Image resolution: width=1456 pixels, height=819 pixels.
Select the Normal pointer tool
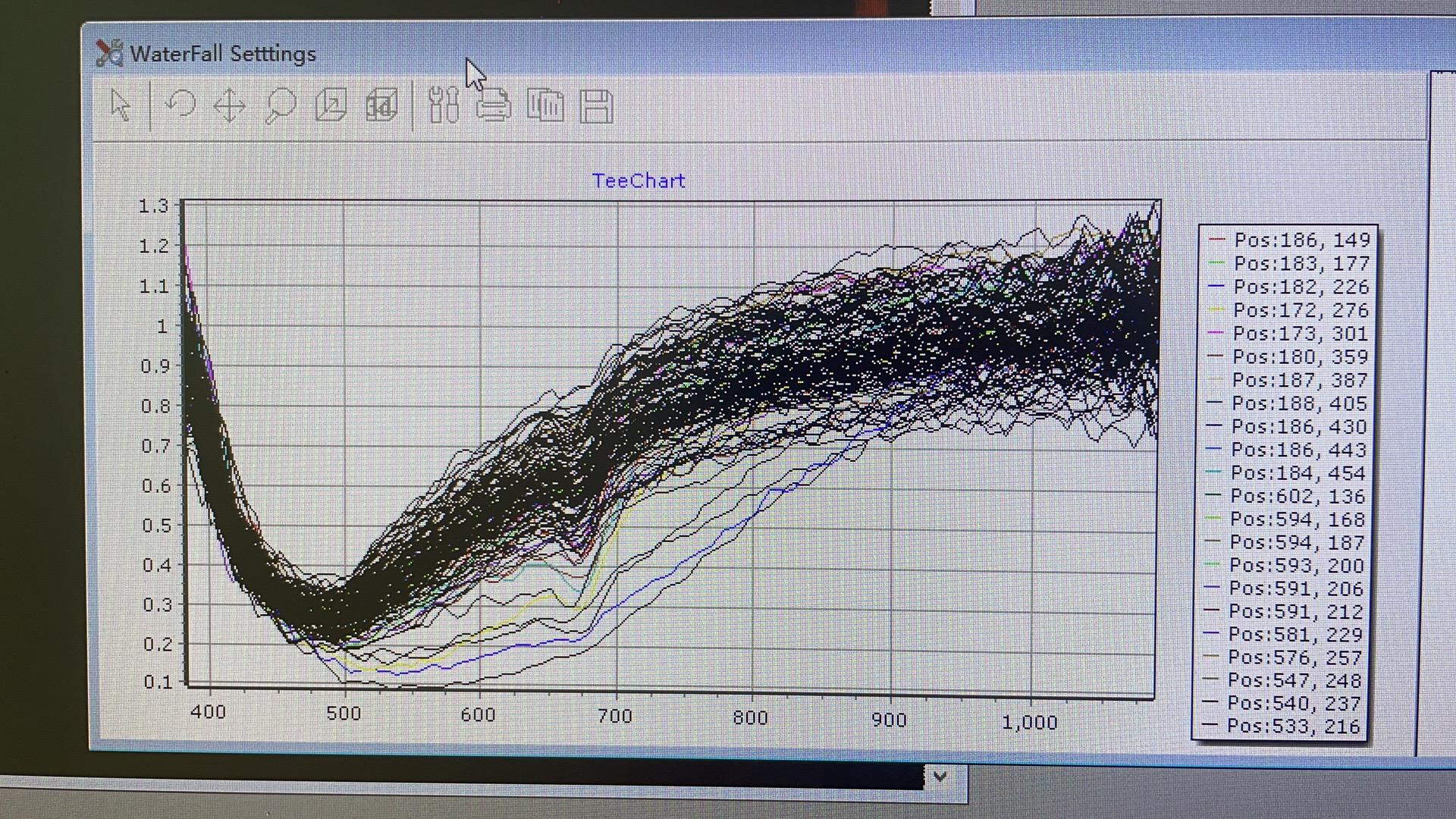pyautogui.click(x=121, y=105)
